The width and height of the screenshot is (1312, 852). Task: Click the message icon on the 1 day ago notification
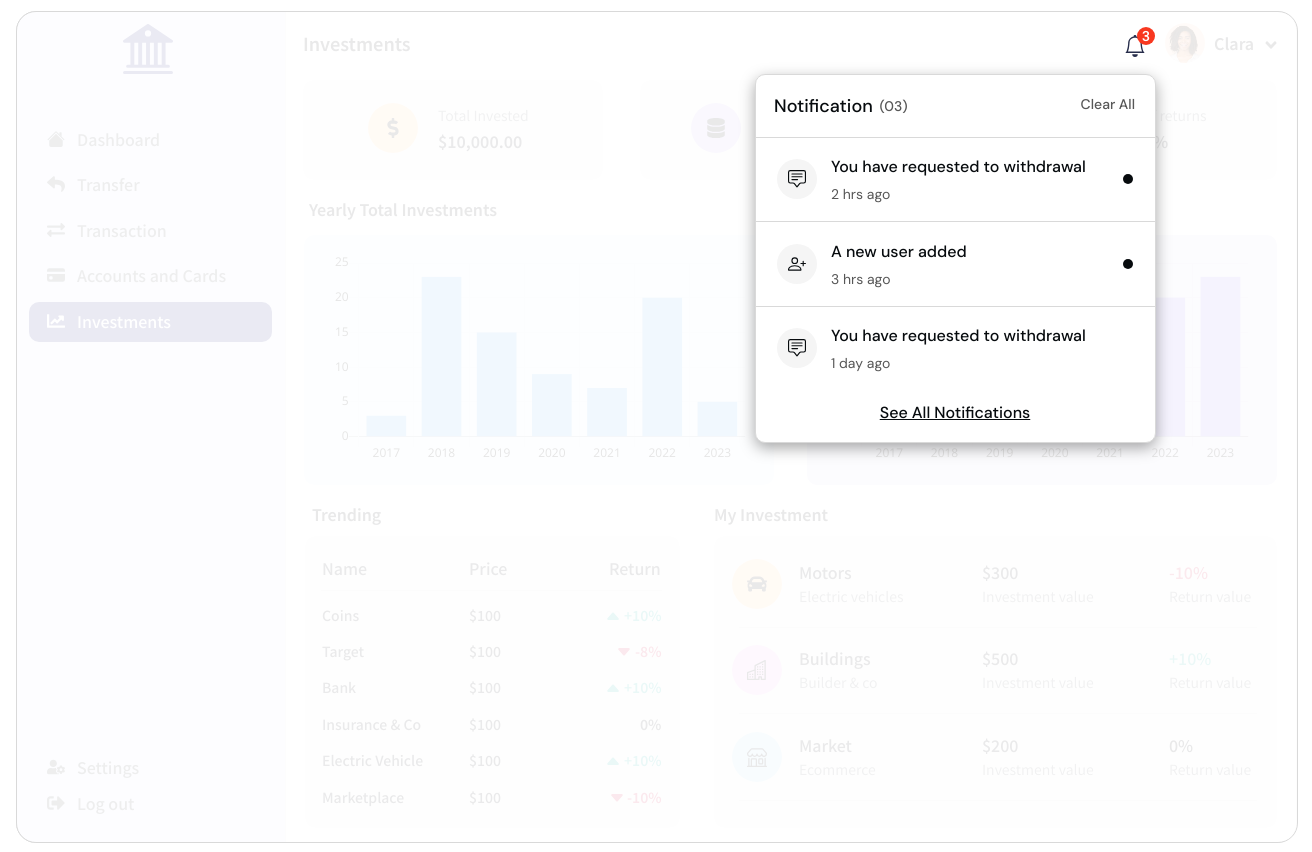pyautogui.click(x=797, y=347)
